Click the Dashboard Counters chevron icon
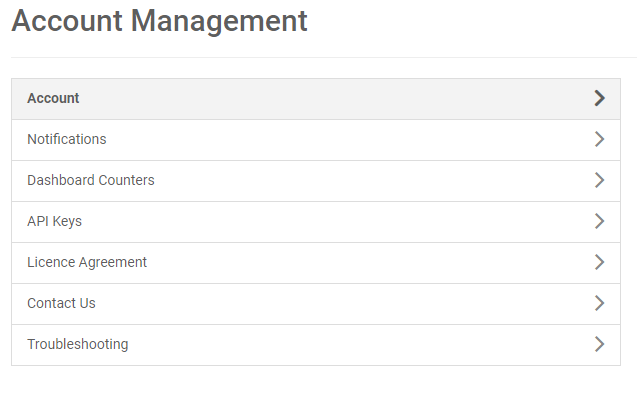Image resolution: width=637 pixels, height=406 pixels. click(599, 180)
